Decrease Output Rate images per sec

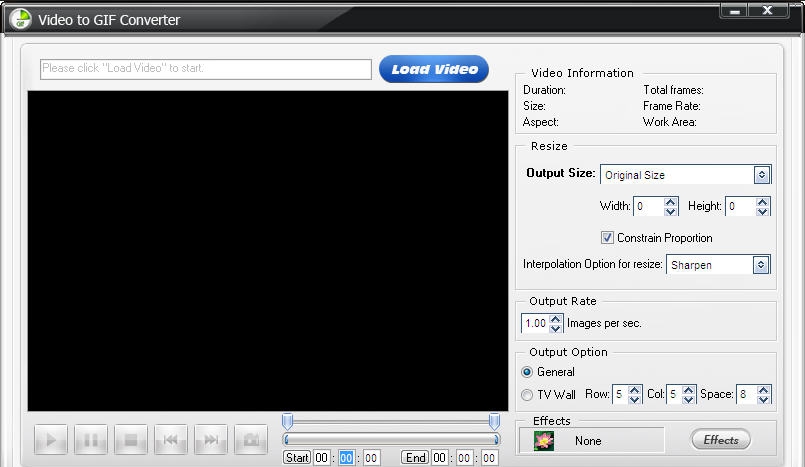pyautogui.click(x=555, y=328)
